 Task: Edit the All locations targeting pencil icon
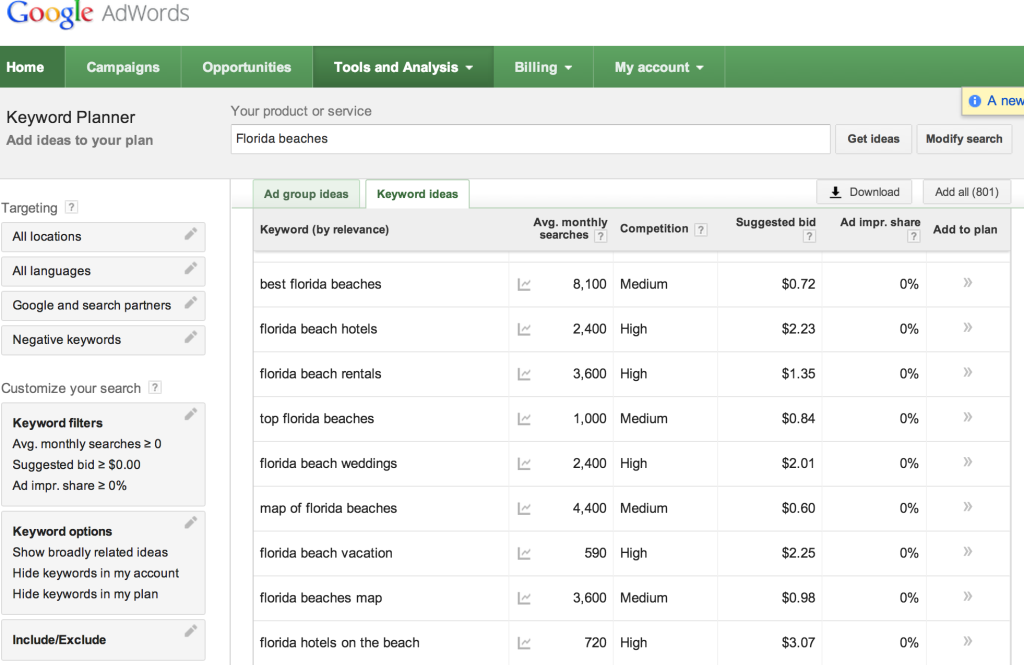pos(191,234)
